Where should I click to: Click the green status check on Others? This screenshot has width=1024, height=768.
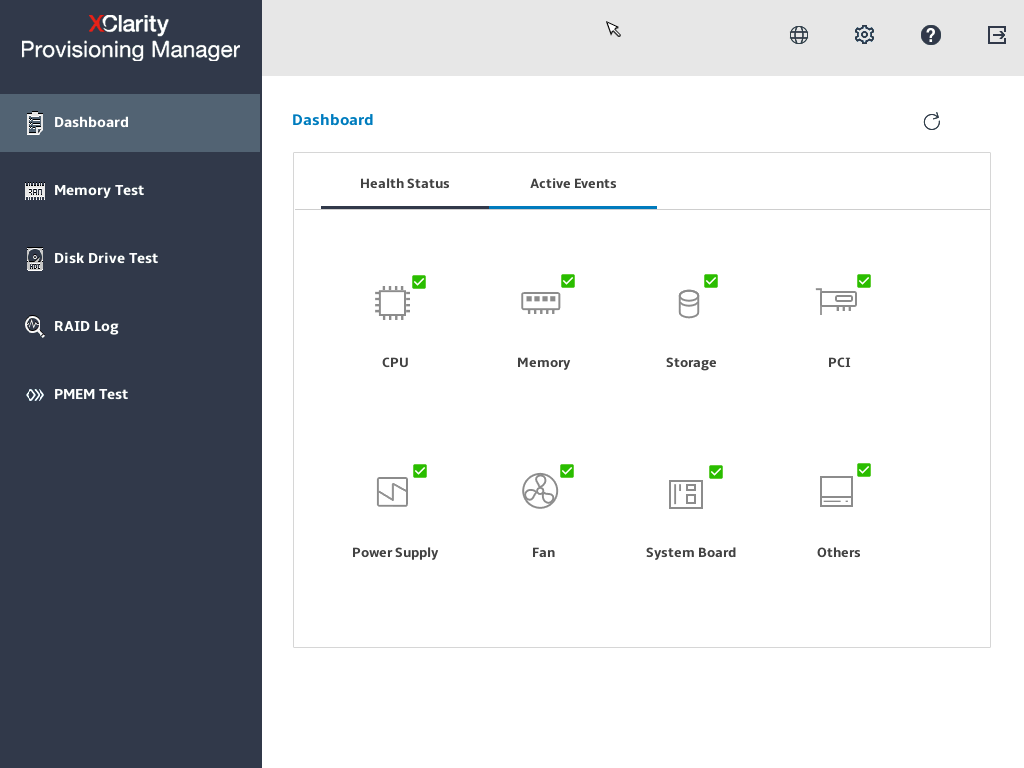864,470
